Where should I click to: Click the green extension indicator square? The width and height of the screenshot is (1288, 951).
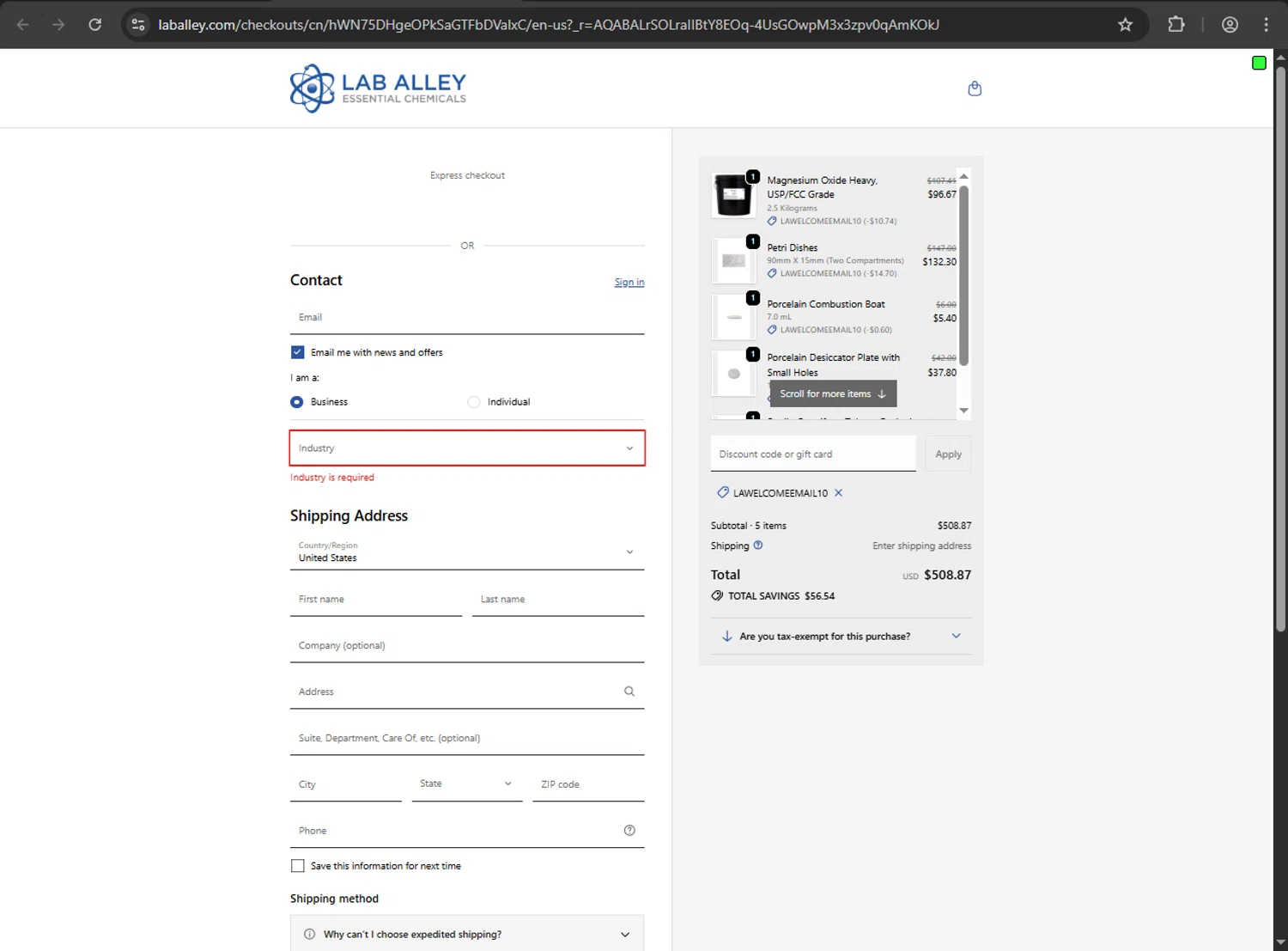1259,63
